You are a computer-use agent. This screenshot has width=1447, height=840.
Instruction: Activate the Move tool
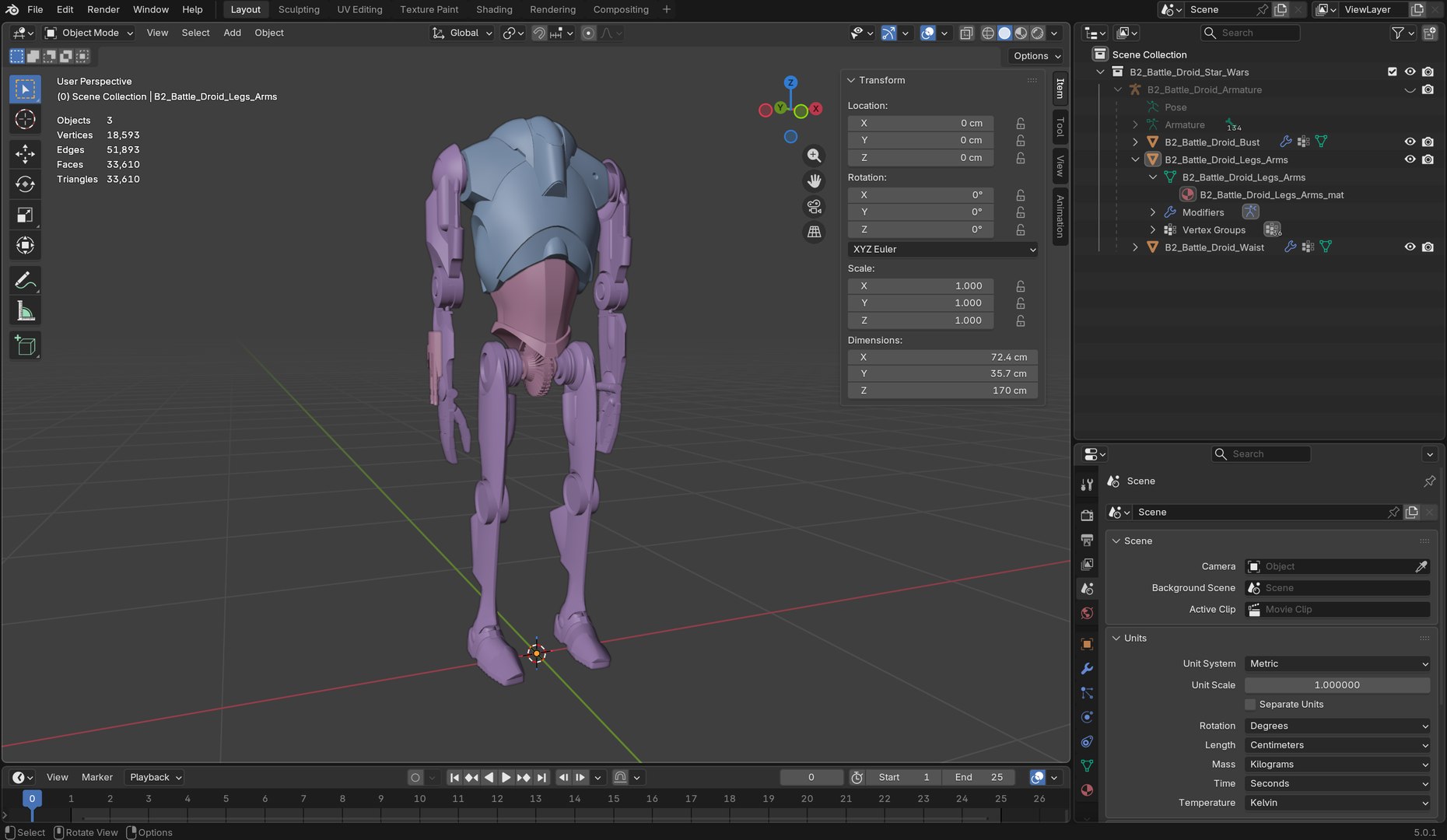tap(25, 153)
